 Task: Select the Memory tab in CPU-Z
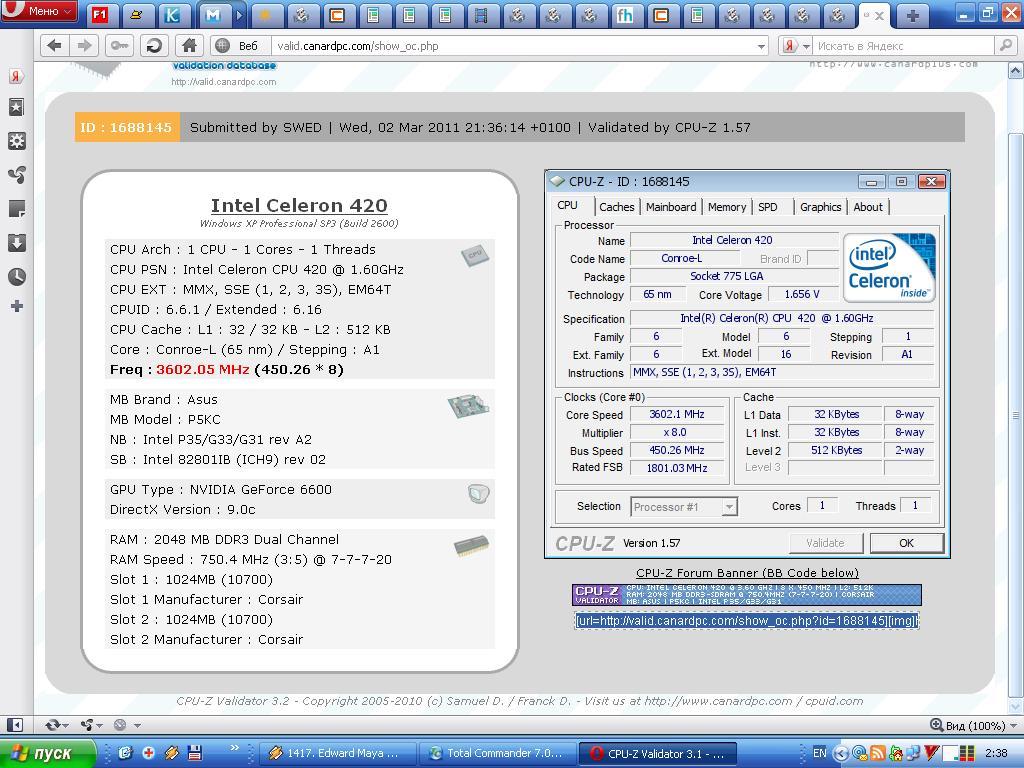(726, 207)
